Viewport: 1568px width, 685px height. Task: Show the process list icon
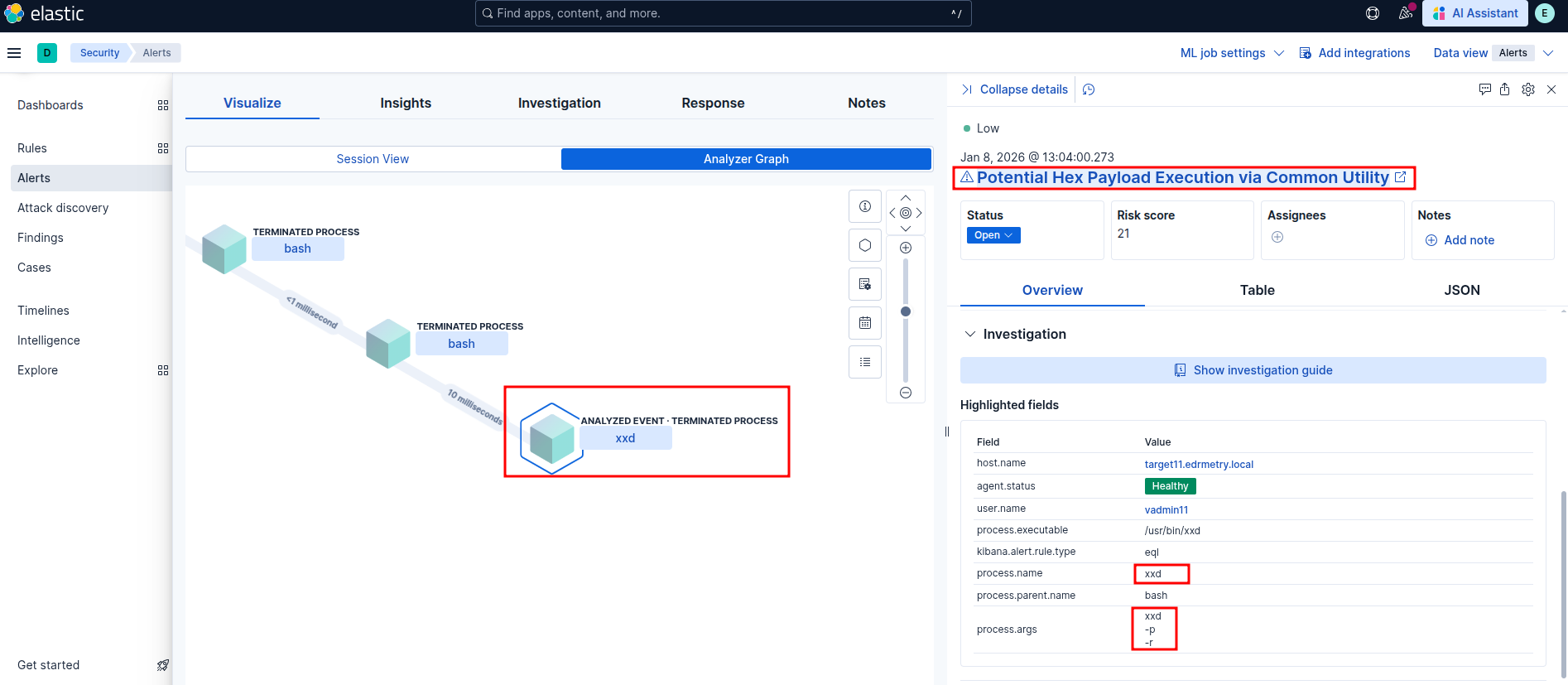click(864, 362)
